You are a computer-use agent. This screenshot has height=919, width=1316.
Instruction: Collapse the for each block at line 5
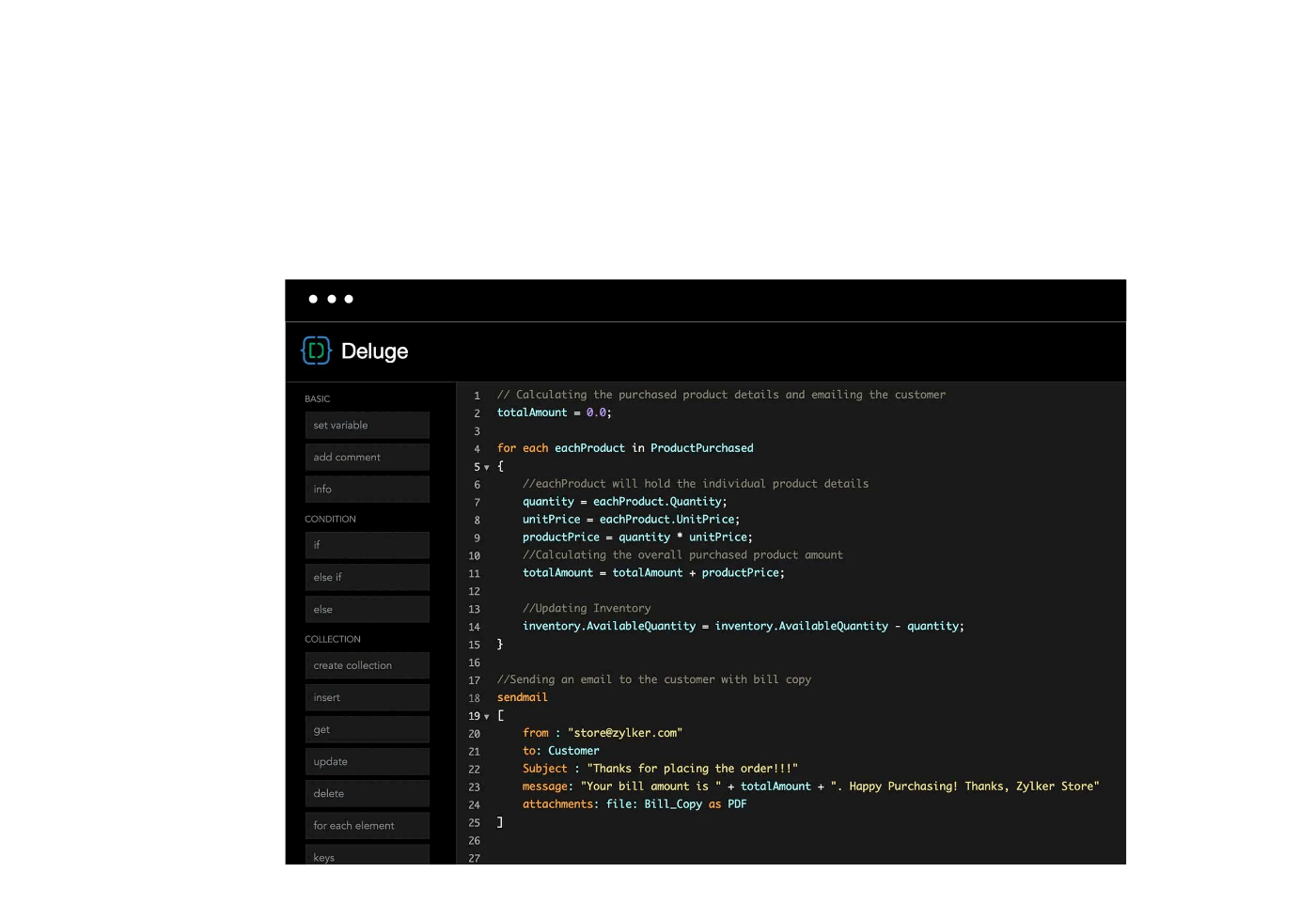pyautogui.click(x=487, y=467)
